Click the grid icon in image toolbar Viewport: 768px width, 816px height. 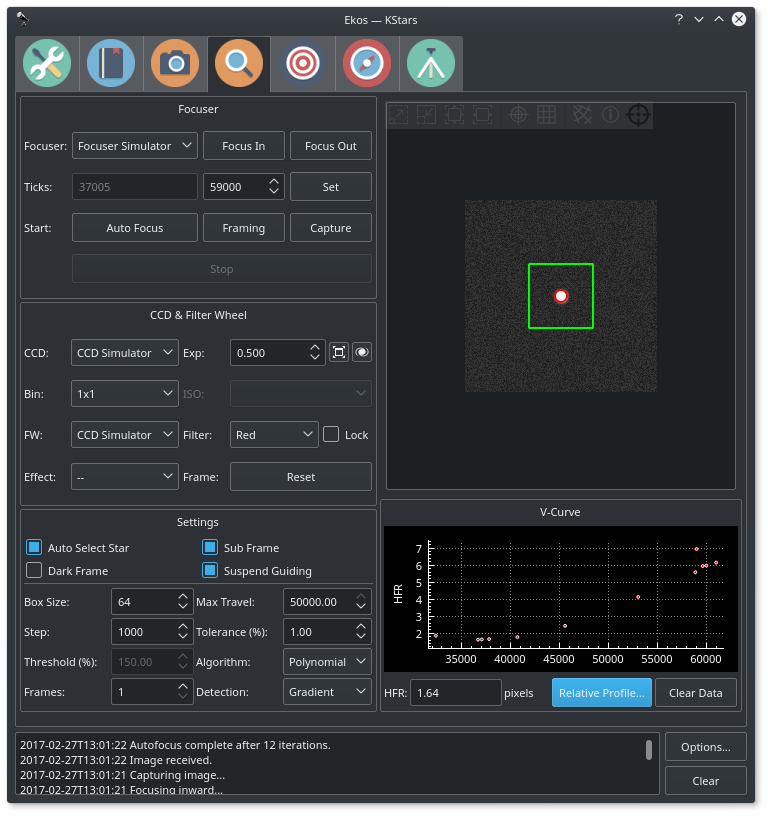tap(546, 115)
